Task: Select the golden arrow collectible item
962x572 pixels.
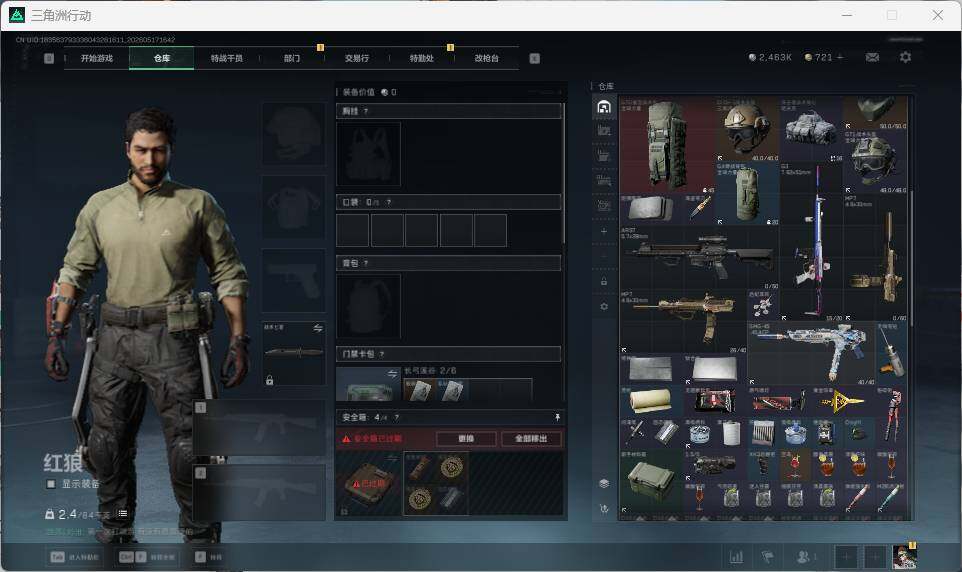Action: (843, 401)
